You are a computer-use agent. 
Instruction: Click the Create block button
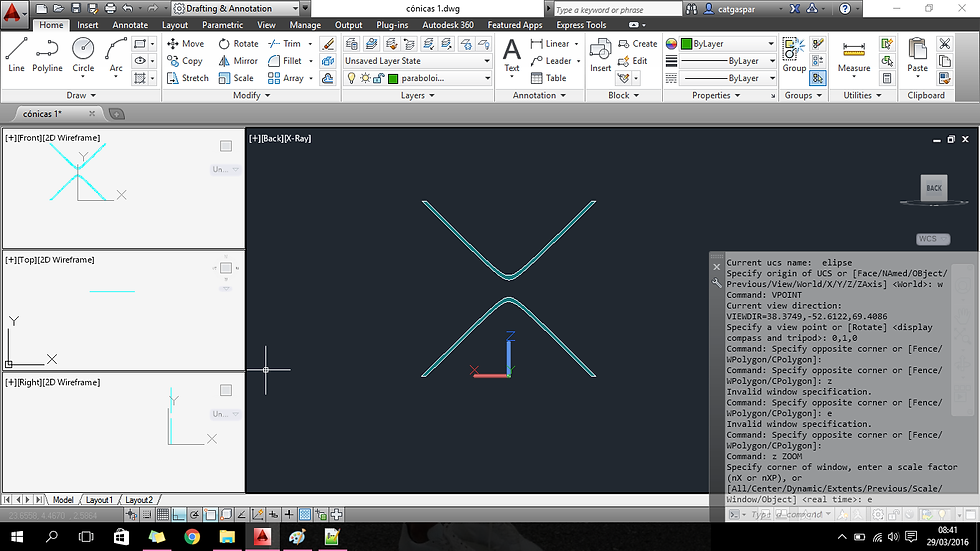[638, 44]
